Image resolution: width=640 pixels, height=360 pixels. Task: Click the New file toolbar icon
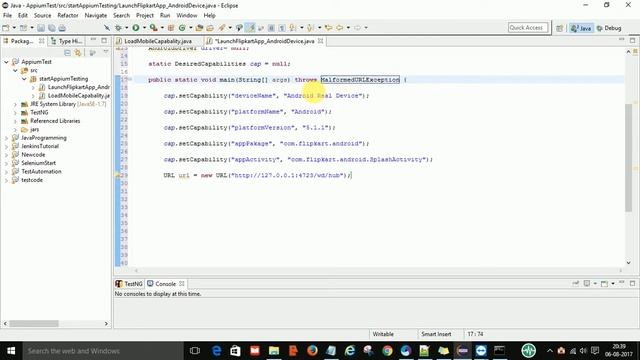coord(6,28)
